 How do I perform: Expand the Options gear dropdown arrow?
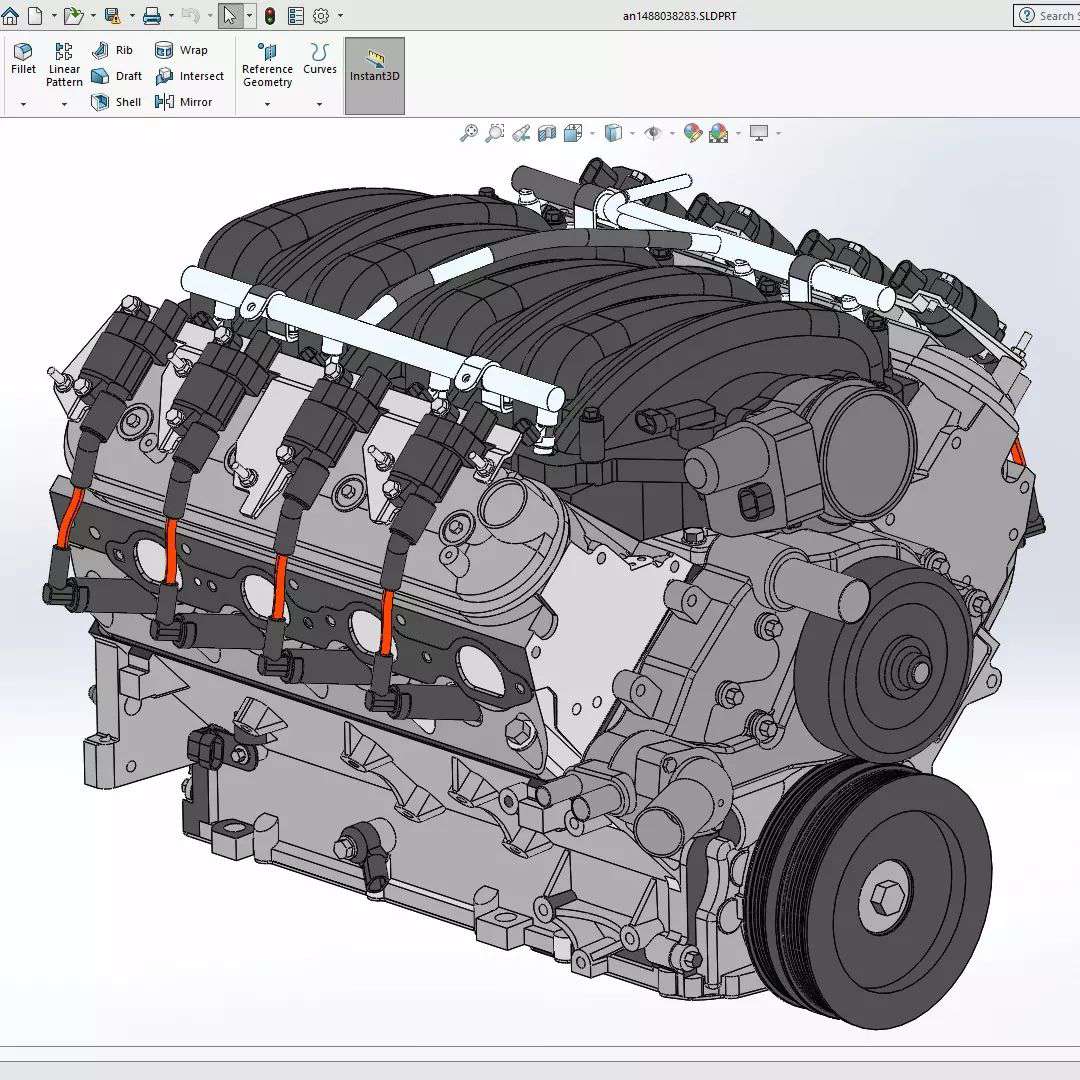click(340, 15)
